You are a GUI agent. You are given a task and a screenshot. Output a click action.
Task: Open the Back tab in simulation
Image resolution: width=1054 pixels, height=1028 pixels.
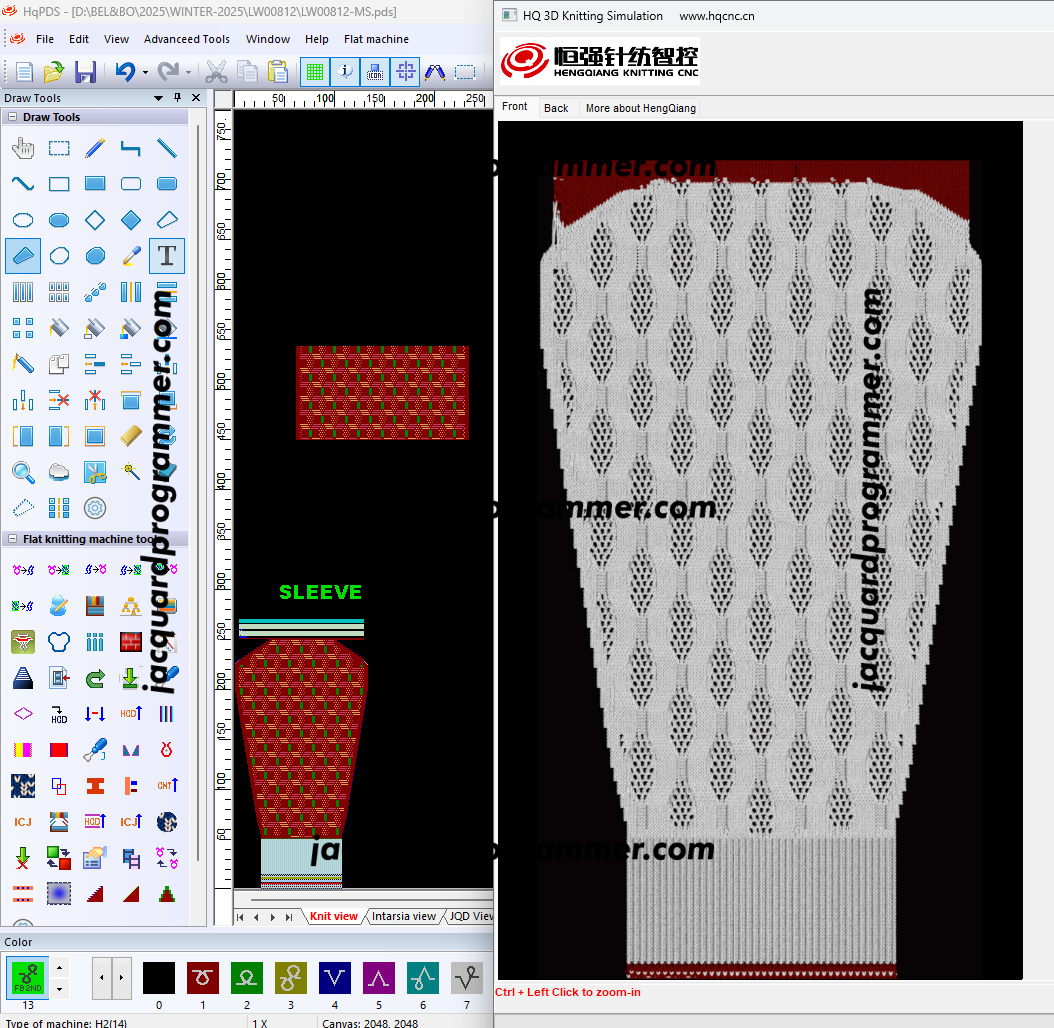point(556,108)
